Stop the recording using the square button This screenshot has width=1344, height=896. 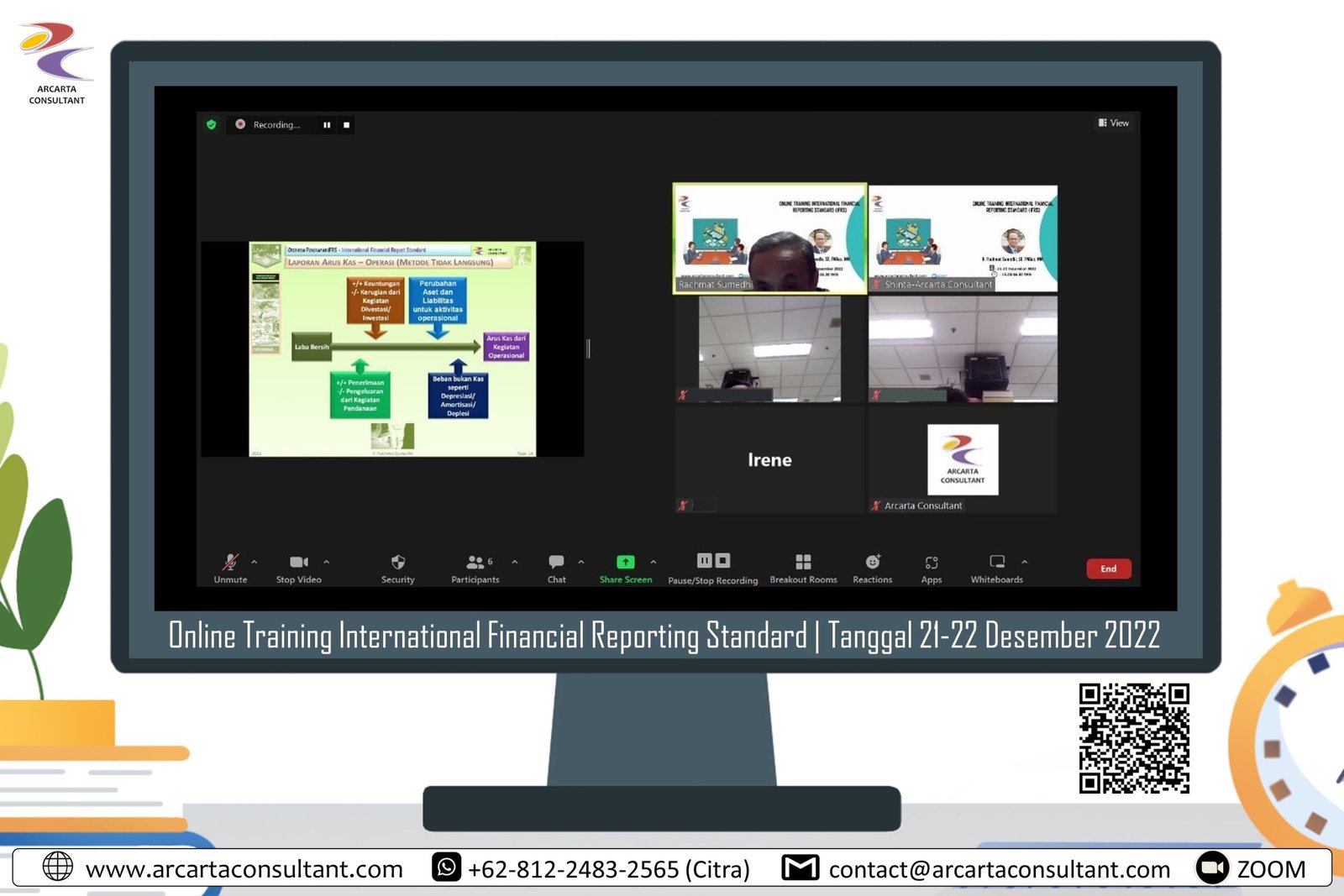coord(347,125)
